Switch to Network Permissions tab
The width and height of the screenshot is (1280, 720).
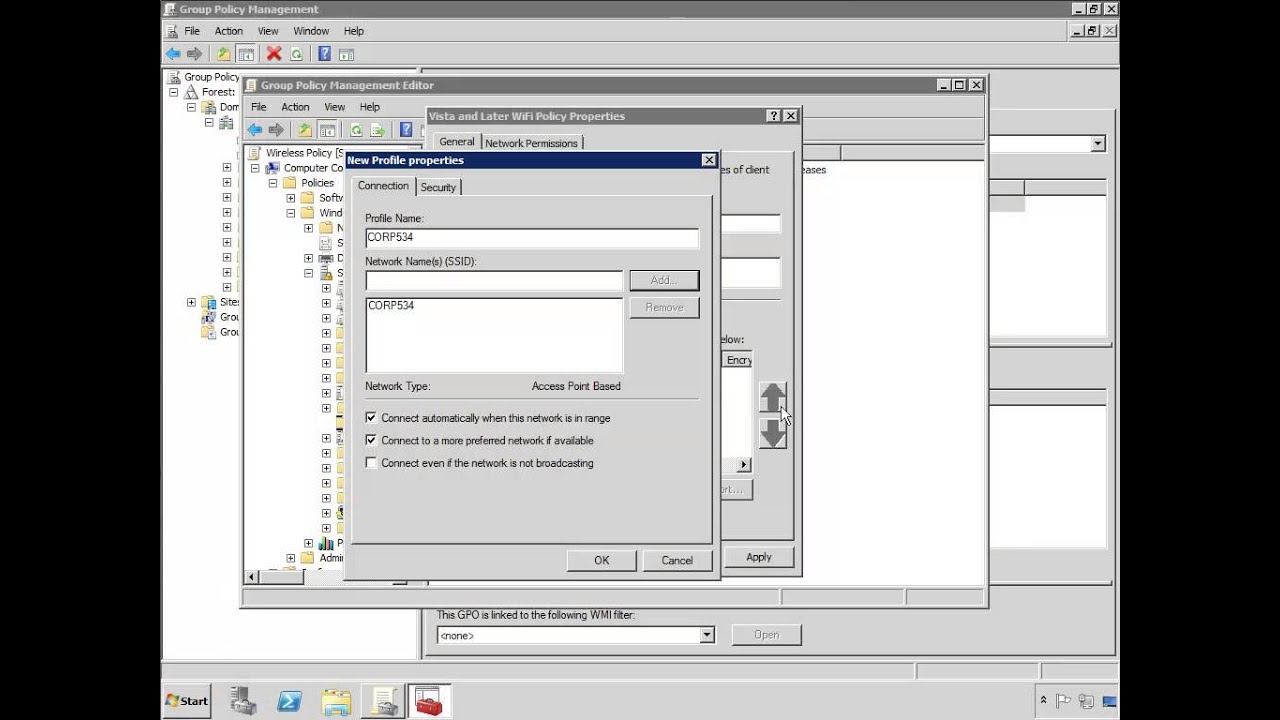(x=531, y=143)
